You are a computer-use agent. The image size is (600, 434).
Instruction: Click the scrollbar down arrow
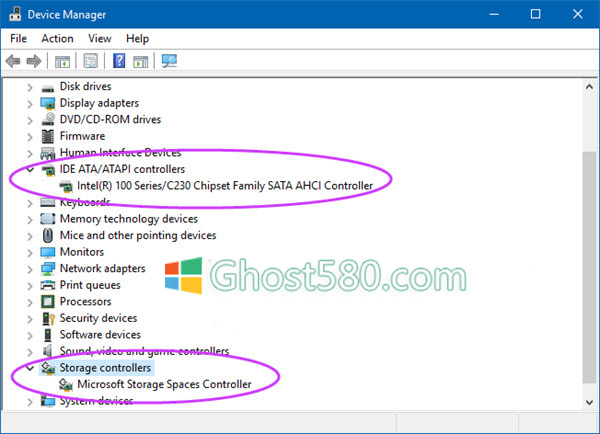589,402
